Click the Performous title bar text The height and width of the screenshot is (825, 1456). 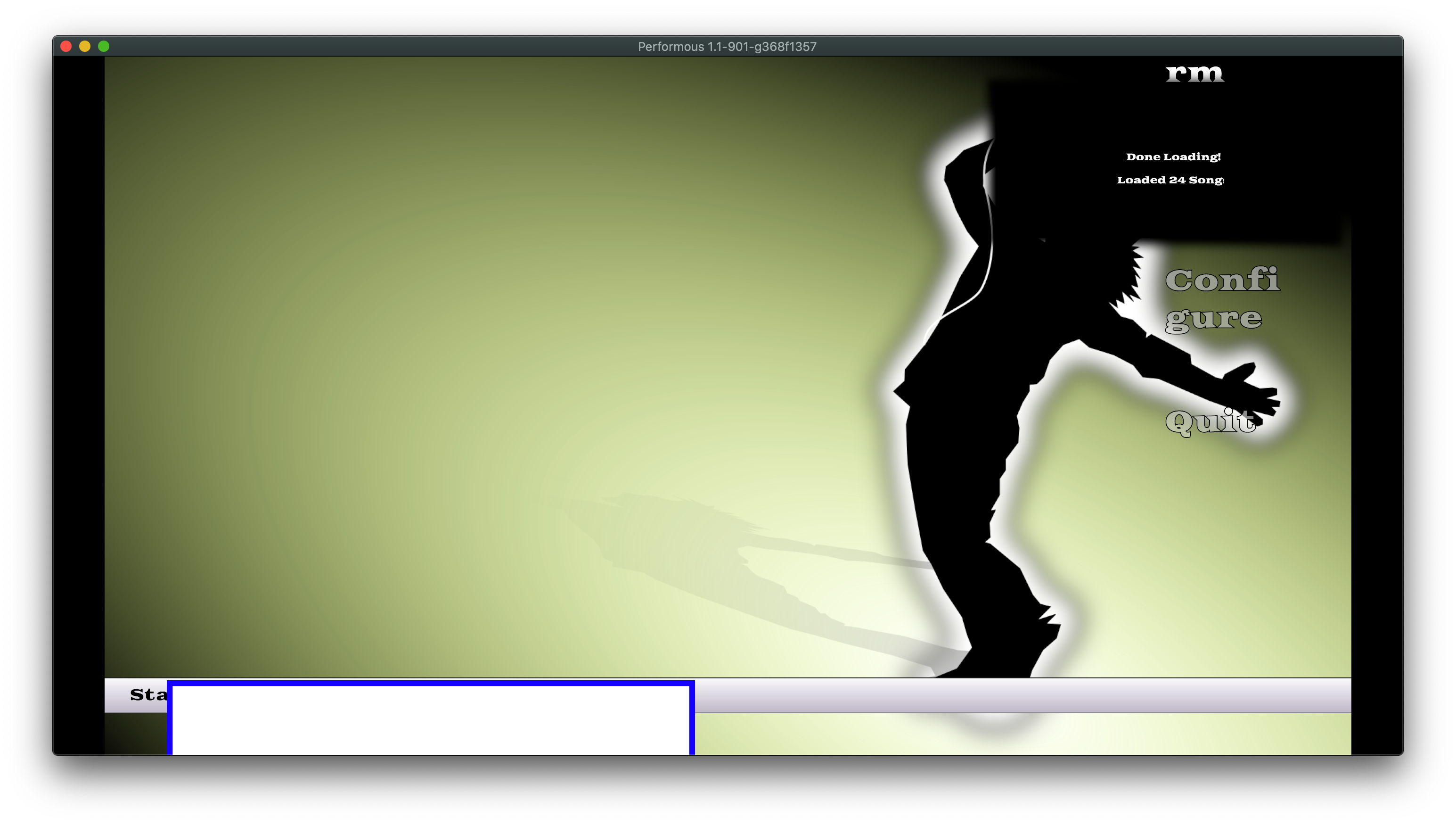point(728,46)
